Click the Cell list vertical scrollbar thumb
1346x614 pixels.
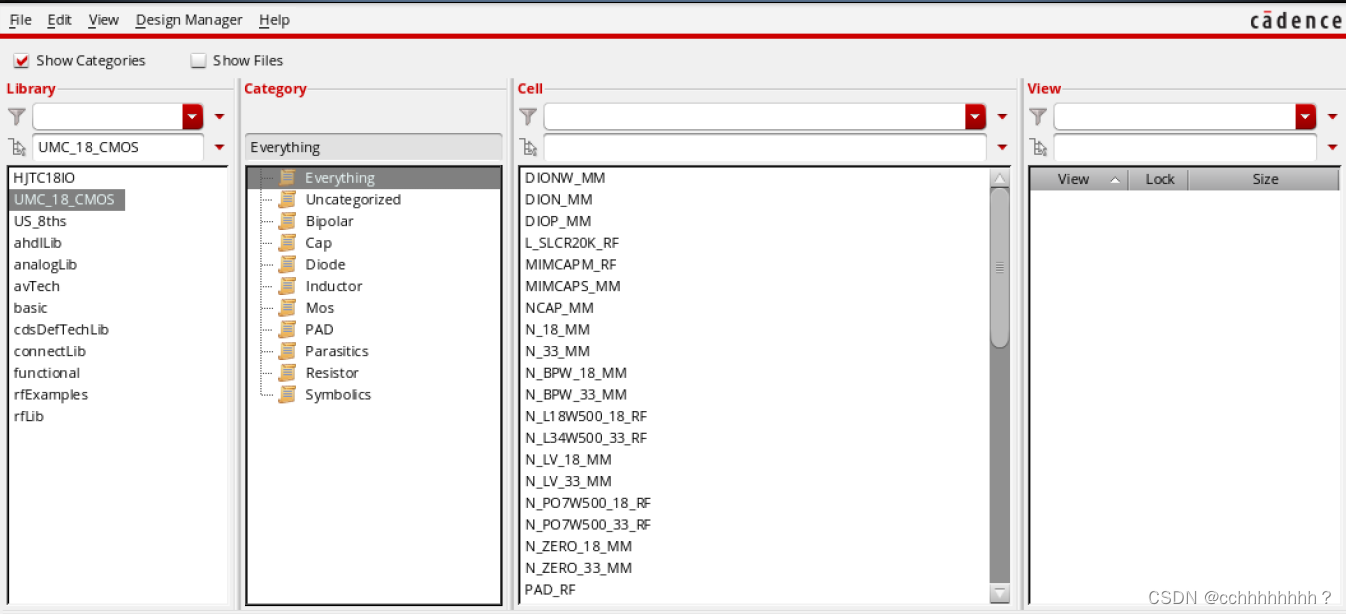click(999, 267)
